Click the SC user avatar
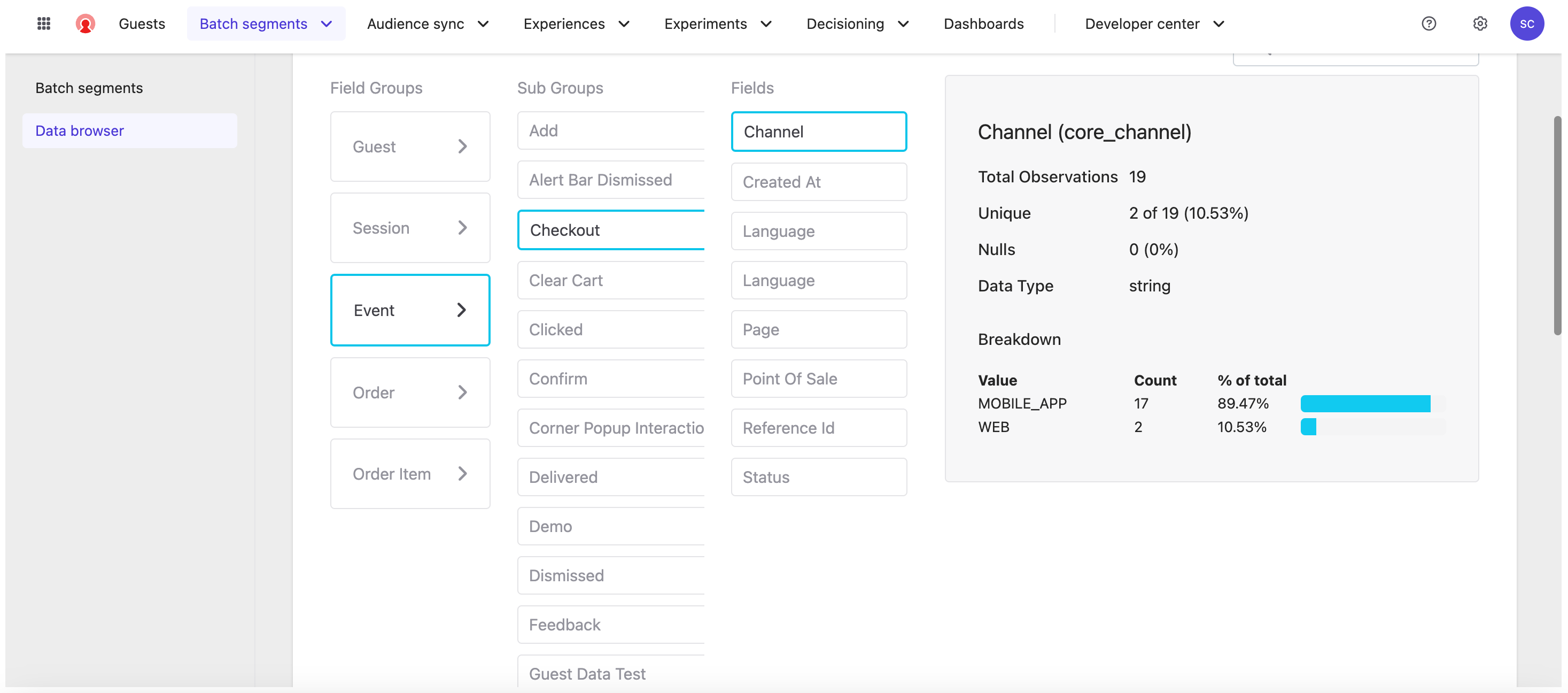The height and width of the screenshot is (693, 1568). pos(1526,24)
